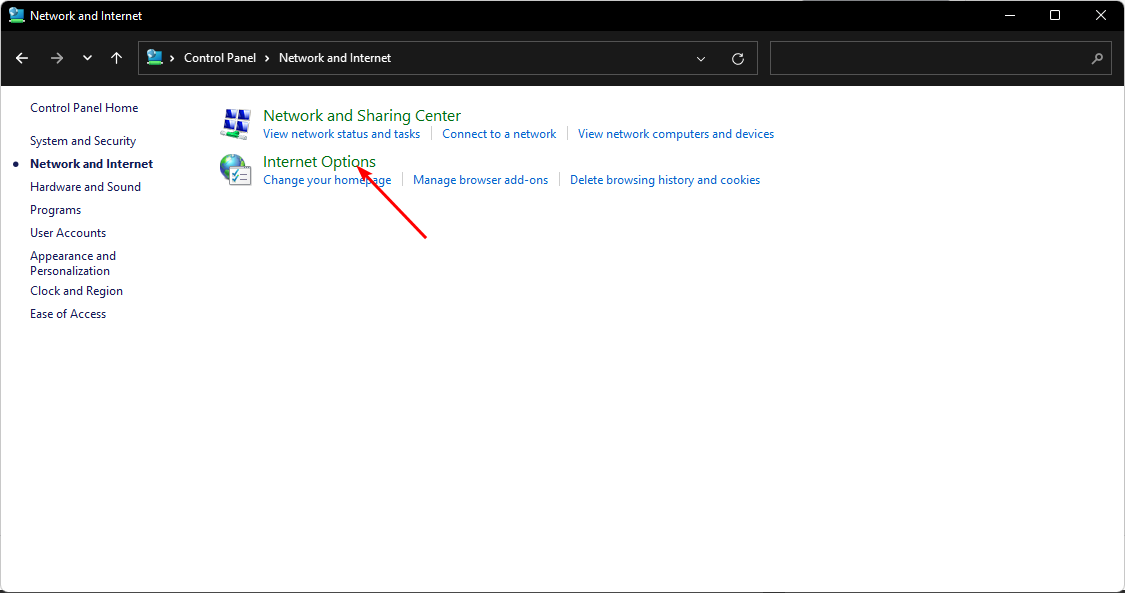Click the address bar Control Panel icon

tap(154, 57)
